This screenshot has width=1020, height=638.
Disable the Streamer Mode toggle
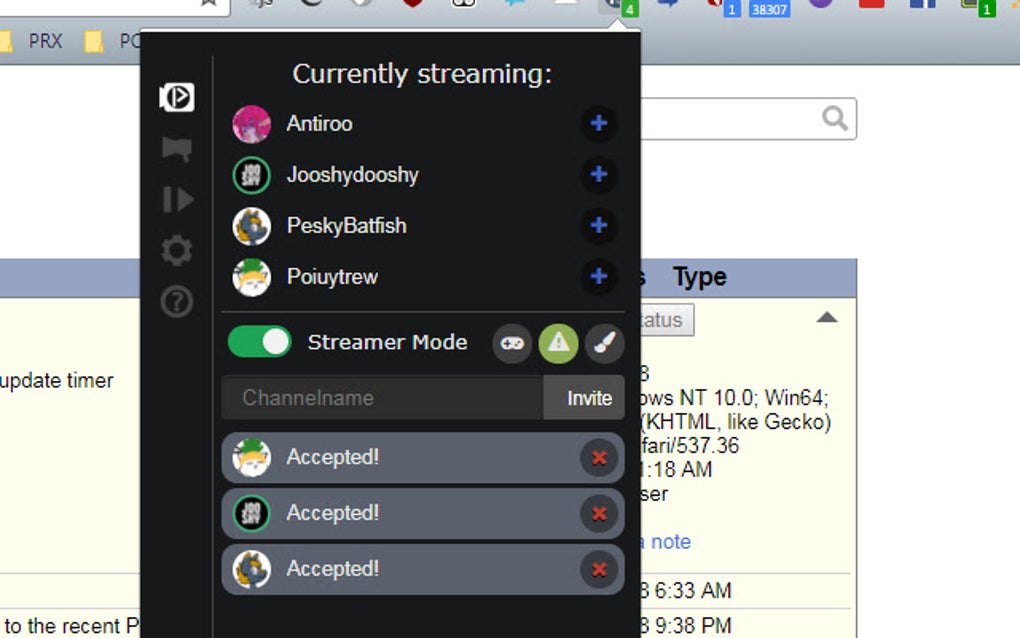(258, 342)
